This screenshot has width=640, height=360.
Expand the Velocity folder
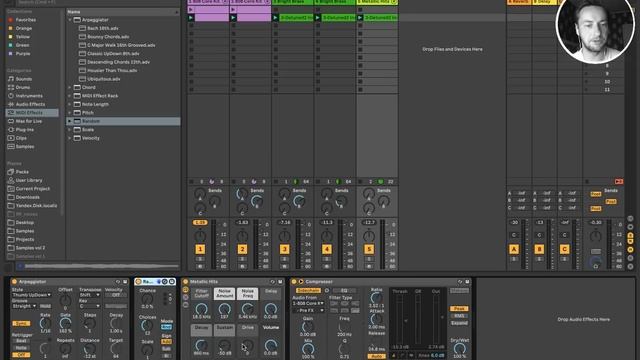(x=70, y=138)
